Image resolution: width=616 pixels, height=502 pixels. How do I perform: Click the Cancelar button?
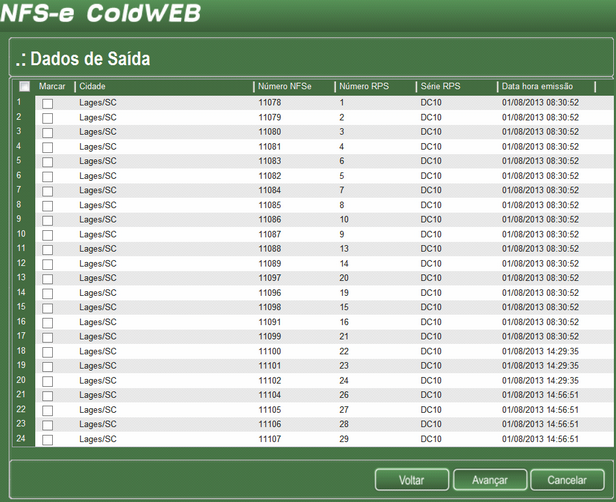567,480
